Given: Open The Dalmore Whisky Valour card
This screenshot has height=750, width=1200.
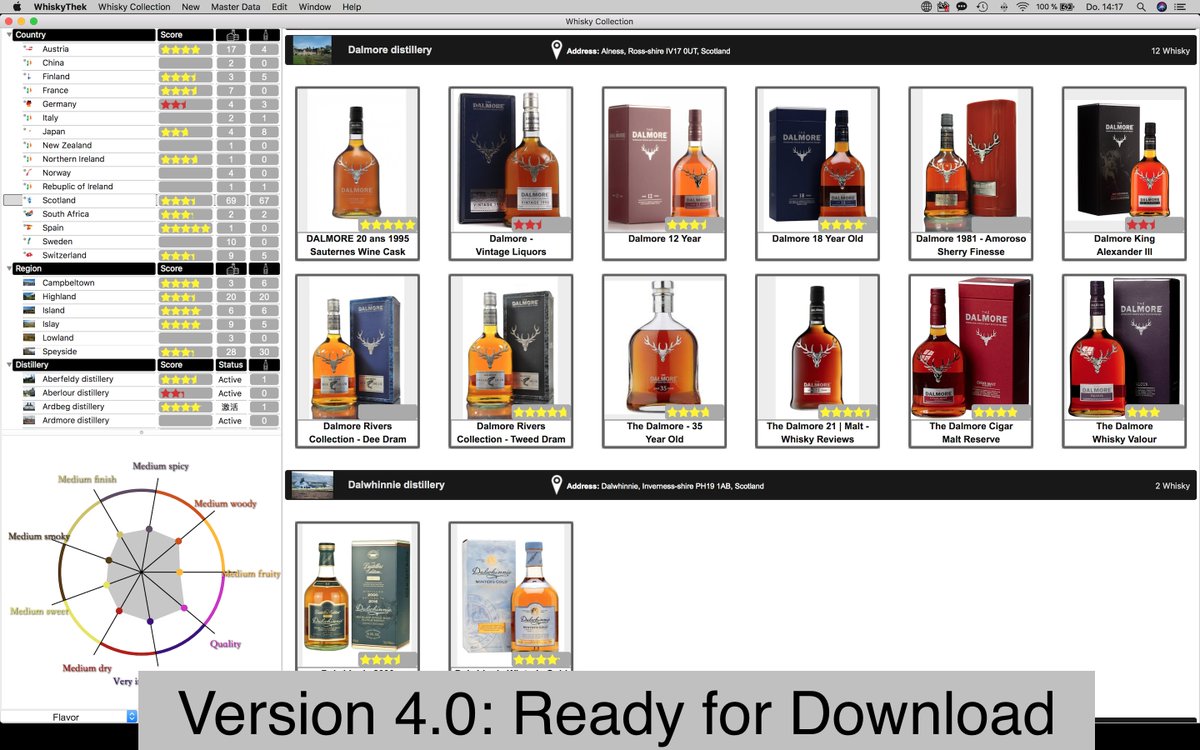Looking at the screenshot, I should (x=1124, y=361).
